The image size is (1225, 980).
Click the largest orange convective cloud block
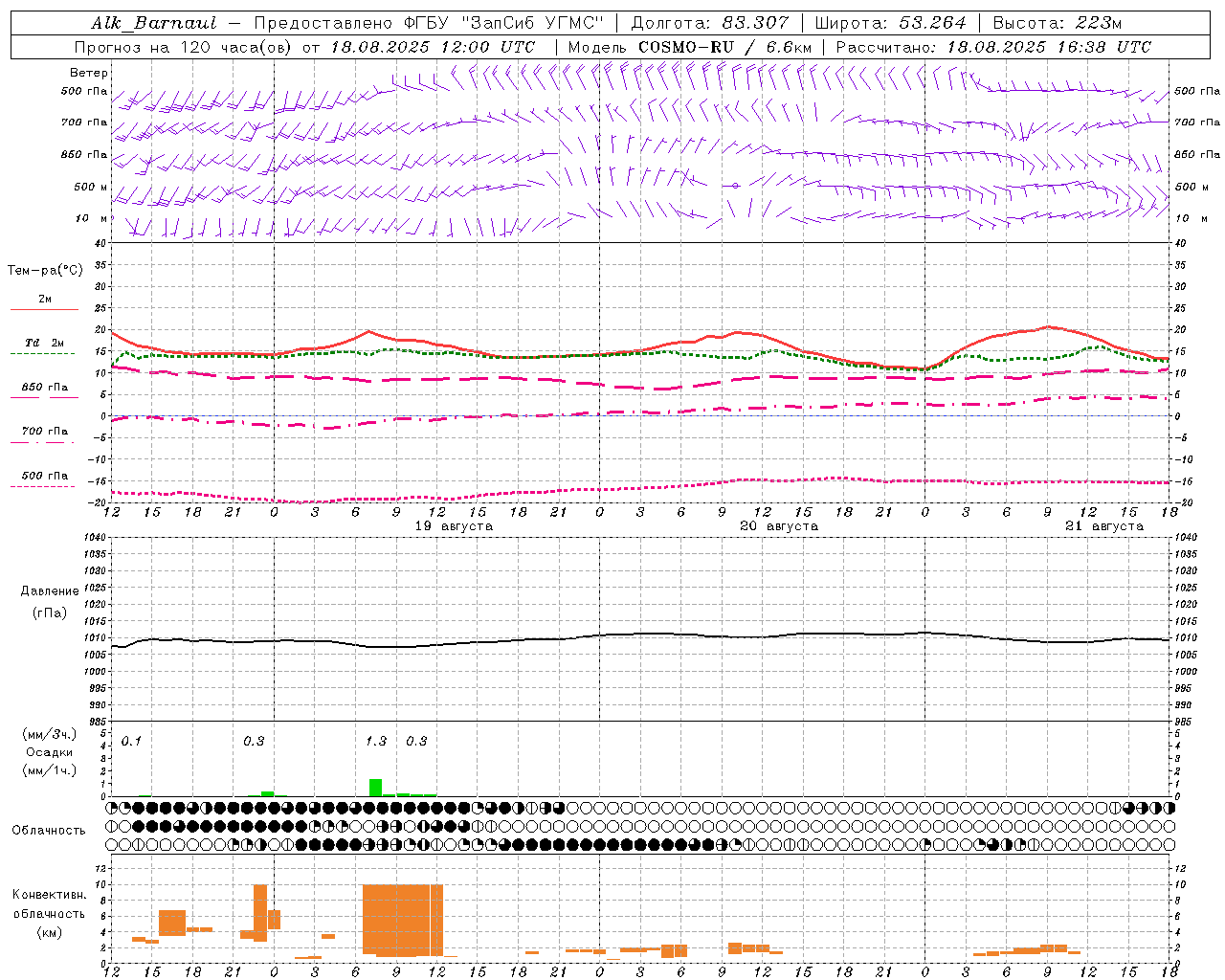pyautogui.click(x=403, y=920)
